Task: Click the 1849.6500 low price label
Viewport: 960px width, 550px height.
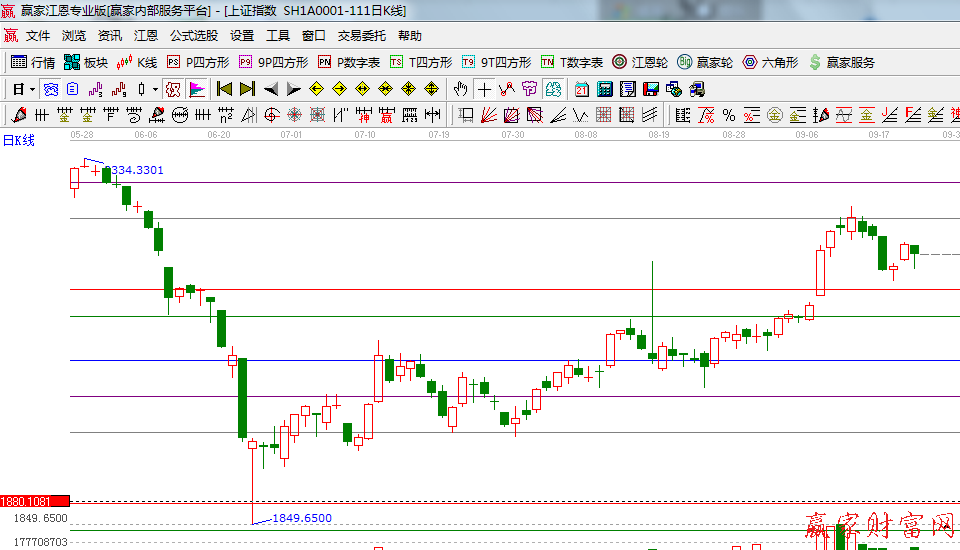Action: (301, 518)
